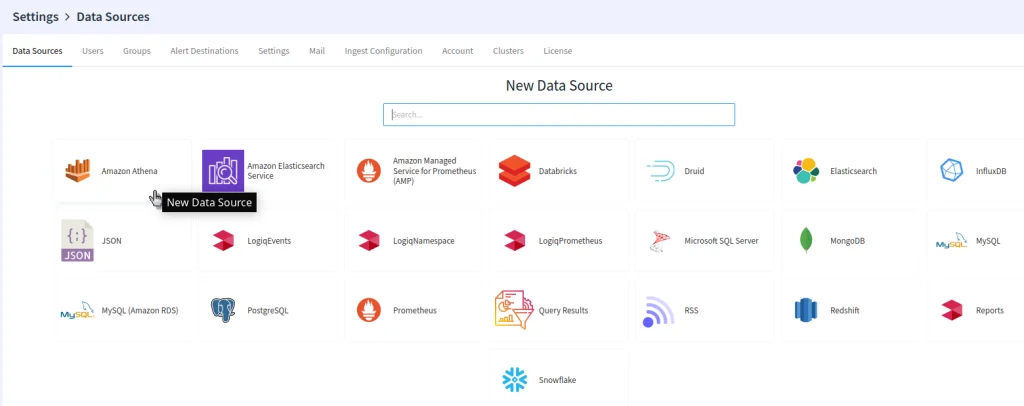Image resolution: width=1024 pixels, height=406 pixels.
Task: Select the MongoDB leaf icon
Action: (806, 241)
